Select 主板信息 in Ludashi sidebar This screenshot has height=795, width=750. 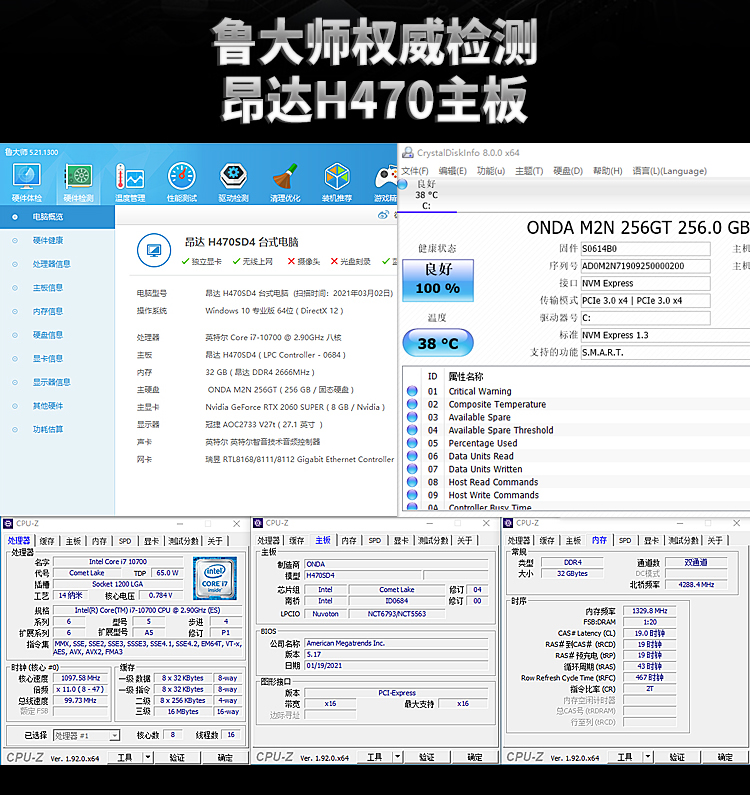coord(48,287)
